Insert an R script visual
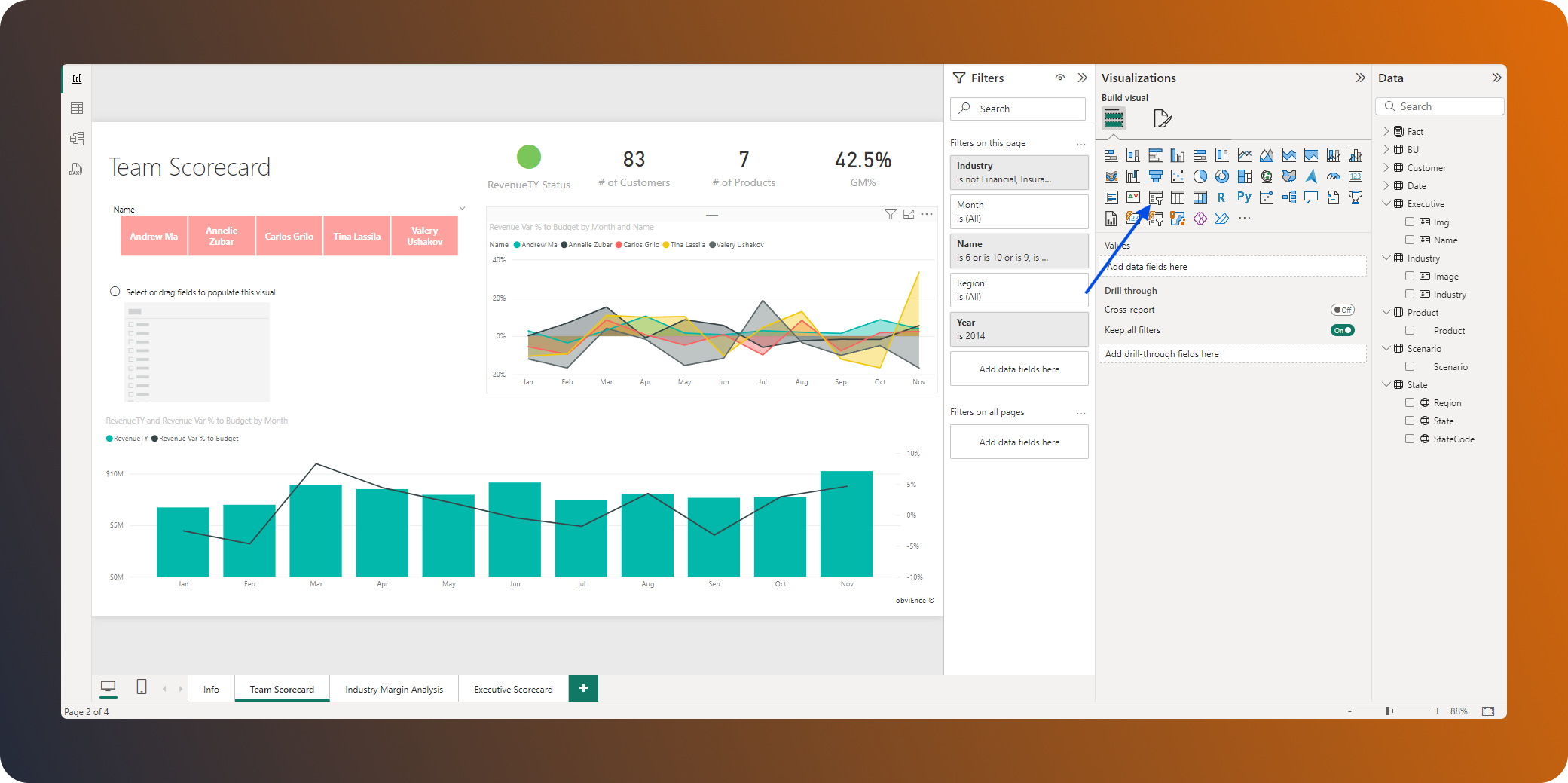1568x783 pixels. pyautogui.click(x=1221, y=198)
